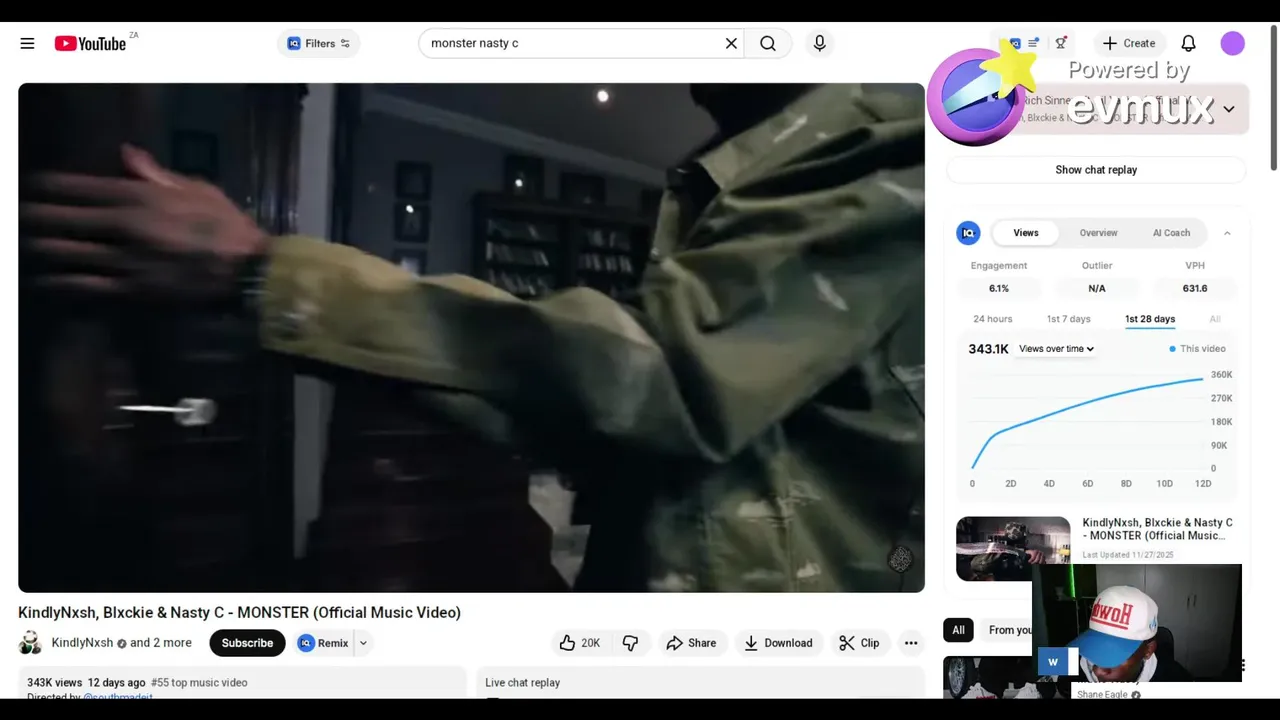Image resolution: width=1280 pixels, height=720 pixels.
Task: Click the video player area
Action: pos(471,337)
